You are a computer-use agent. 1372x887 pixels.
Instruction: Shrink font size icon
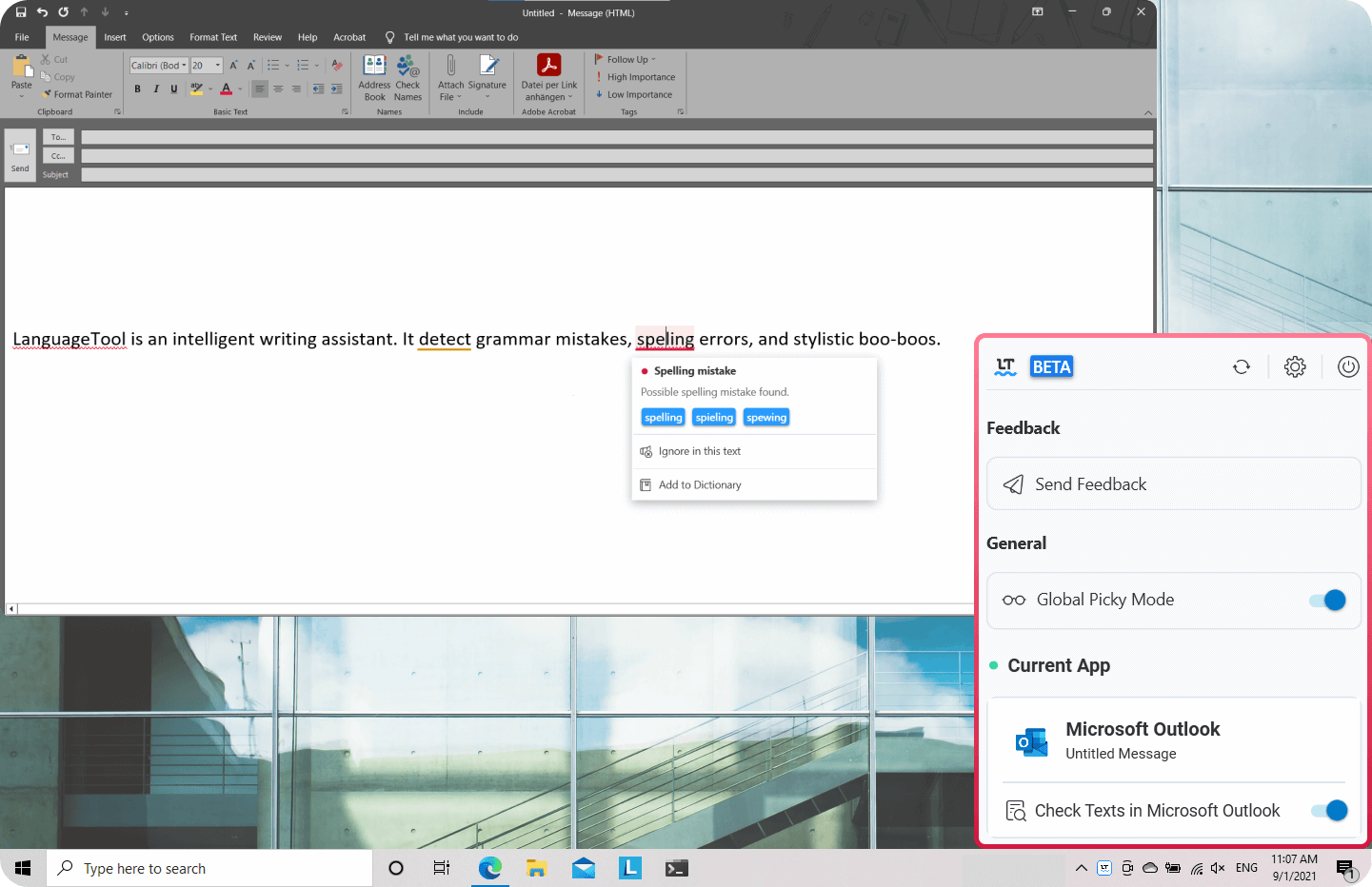[251, 65]
